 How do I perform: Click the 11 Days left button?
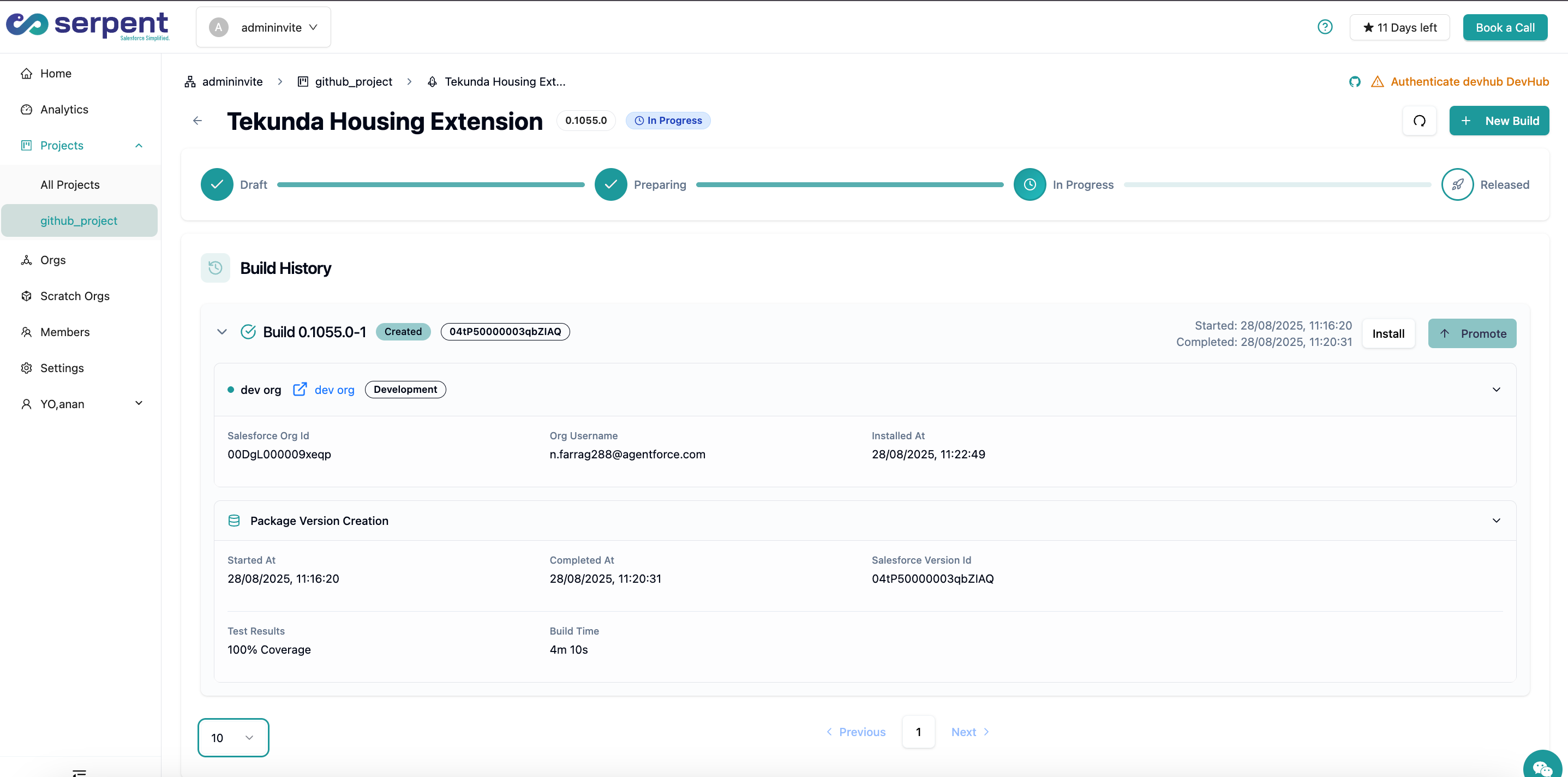(1399, 27)
